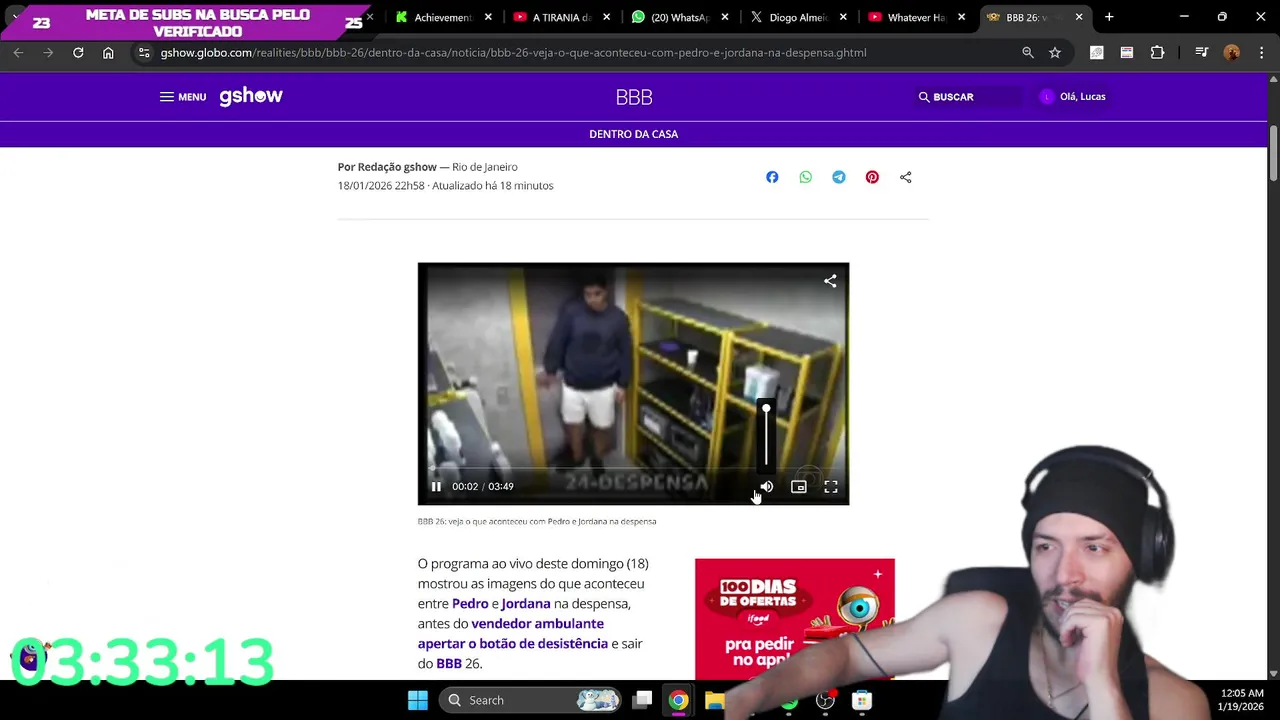Open Task View on taskbar
Viewport: 1280px width, 720px height.
tap(643, 700)
